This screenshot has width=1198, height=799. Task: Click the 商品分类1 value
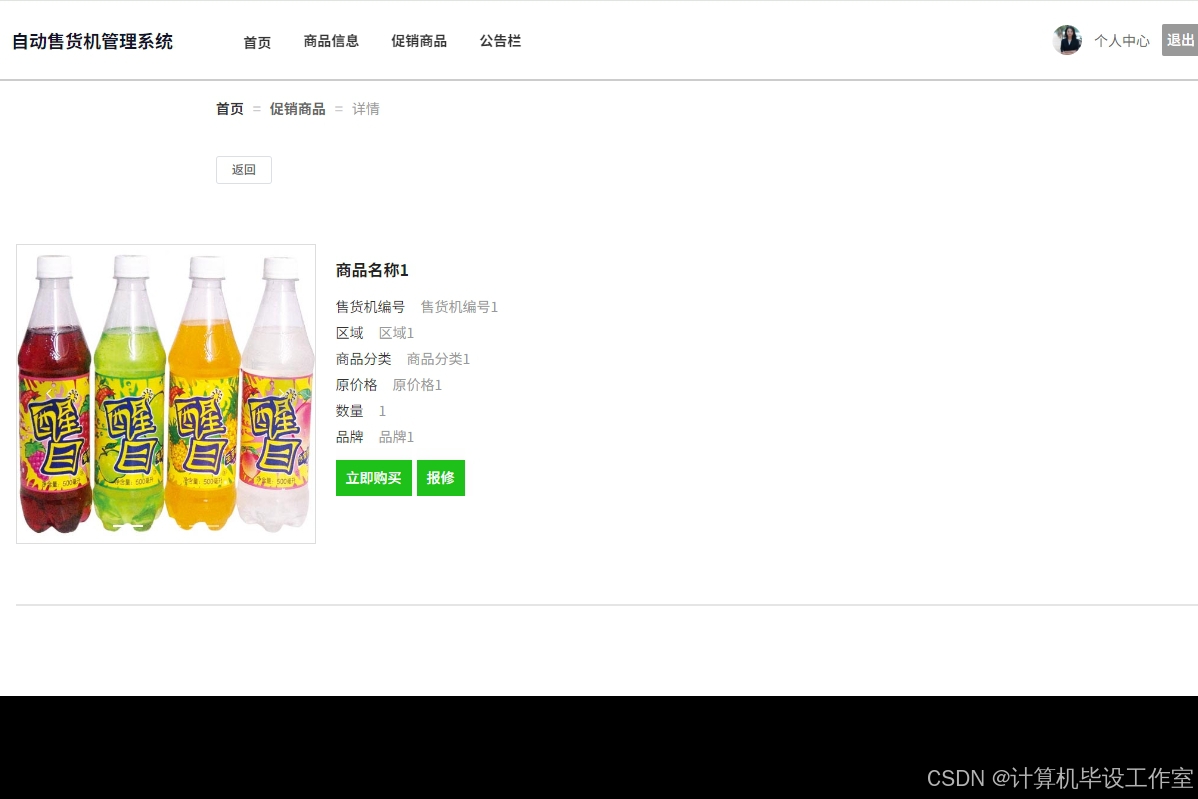pyautogui.click(x=439, y=359)
